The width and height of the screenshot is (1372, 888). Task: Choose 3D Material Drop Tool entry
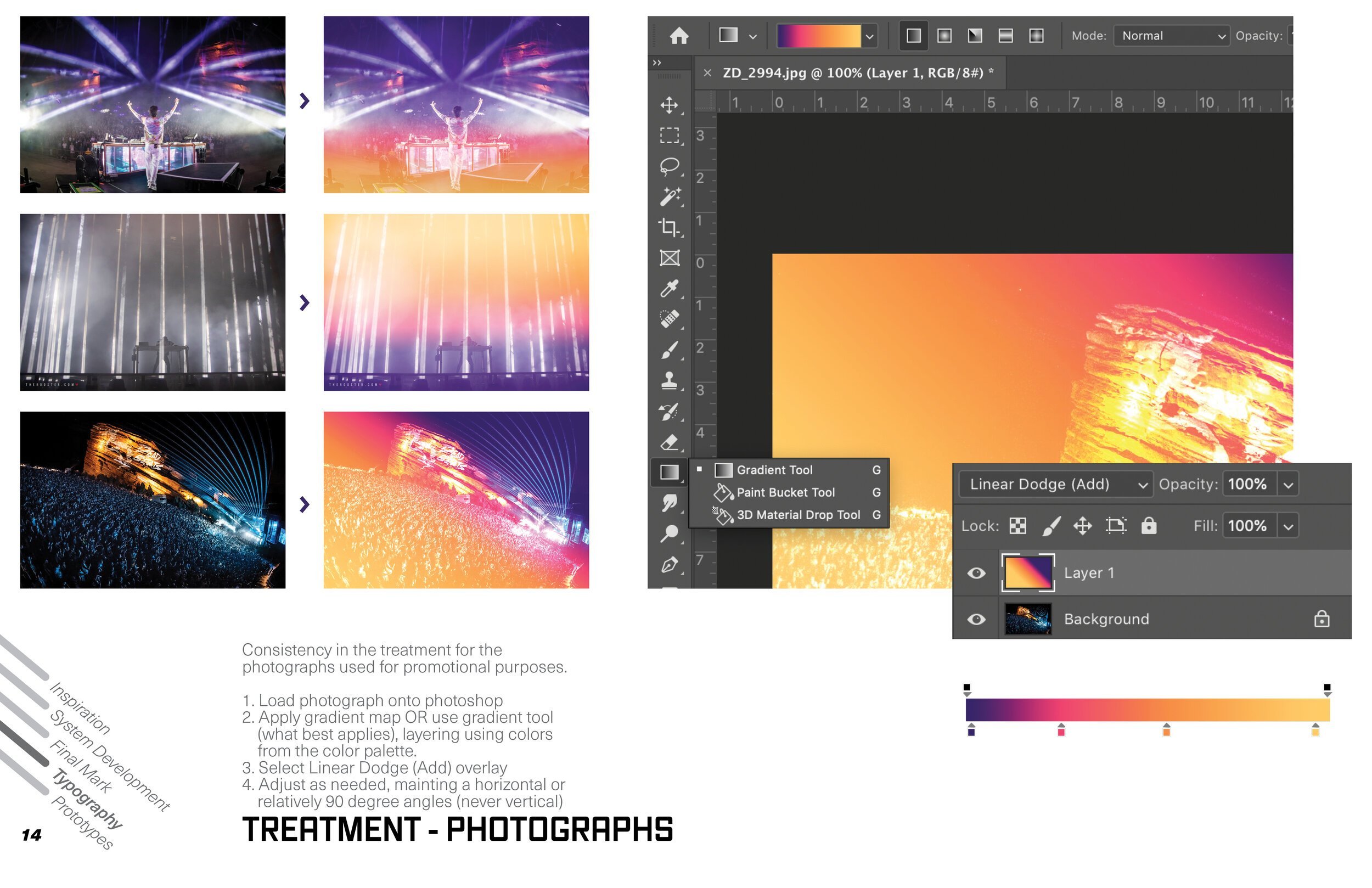[x=798, y=515]
